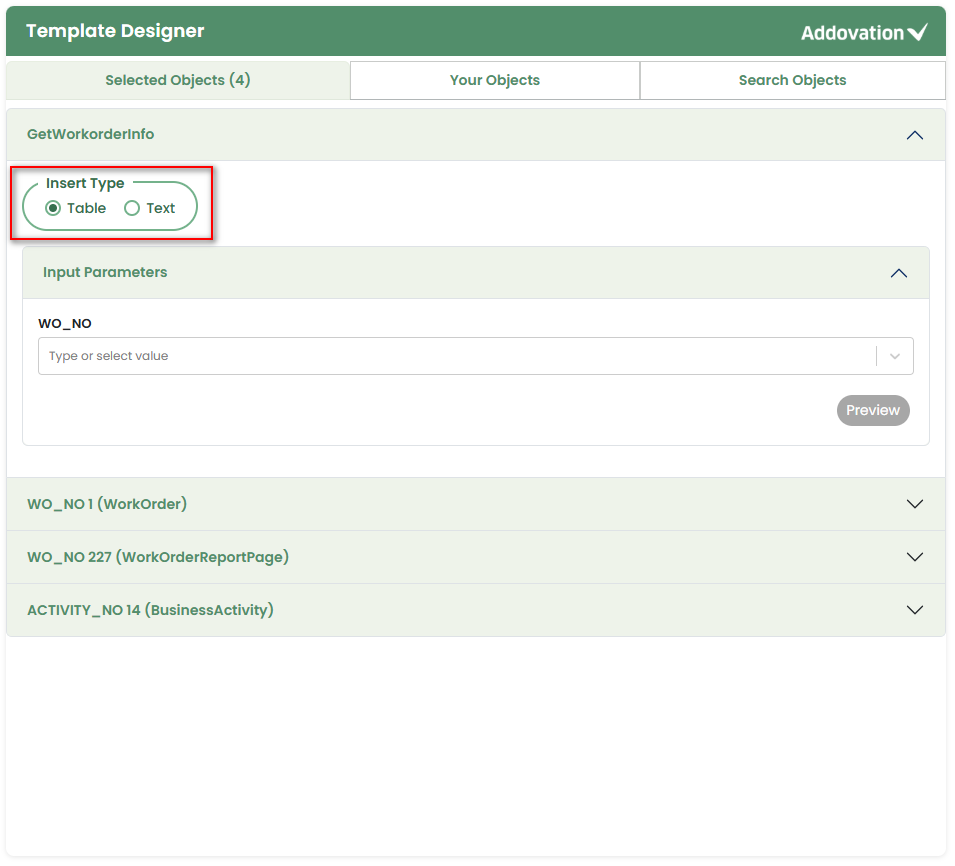
Task: Select the Table insert type
Action: pyautogui.click(x=54, y=208)
